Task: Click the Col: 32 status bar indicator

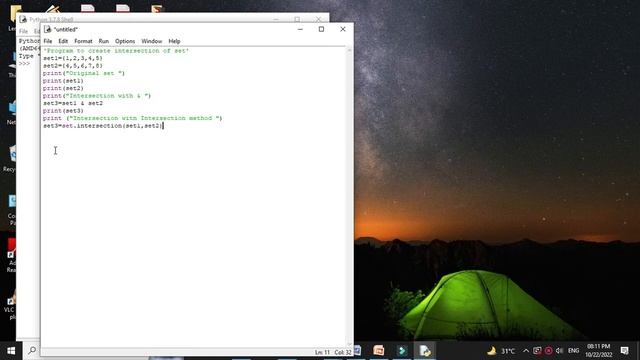Action: pyautogui.click(x=343, y=352)
